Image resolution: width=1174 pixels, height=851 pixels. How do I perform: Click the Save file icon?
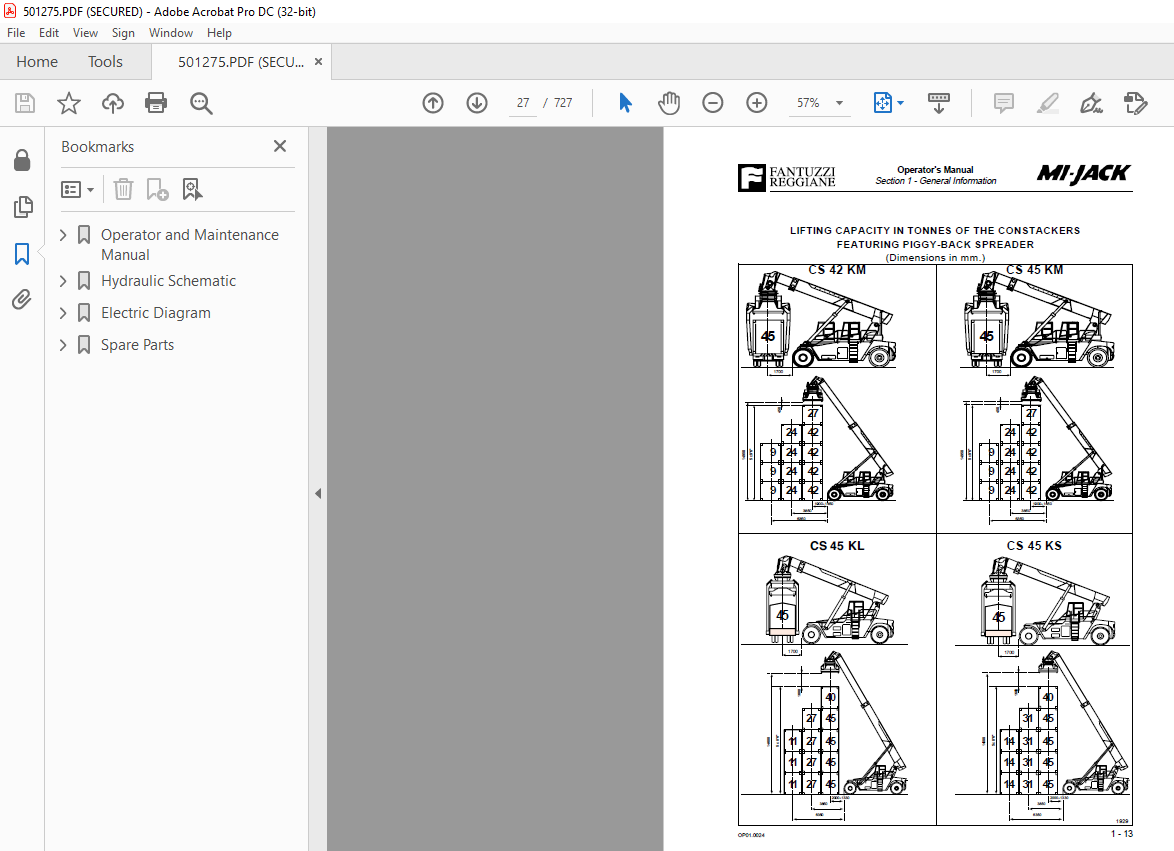(x=25, y=103)
